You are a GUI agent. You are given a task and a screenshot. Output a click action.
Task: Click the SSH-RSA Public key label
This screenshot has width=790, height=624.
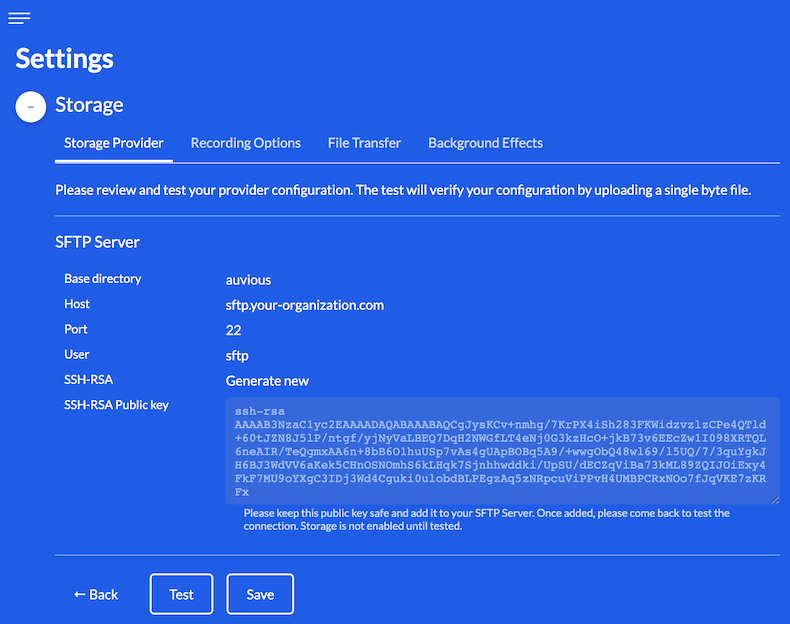tap(116, 405)
